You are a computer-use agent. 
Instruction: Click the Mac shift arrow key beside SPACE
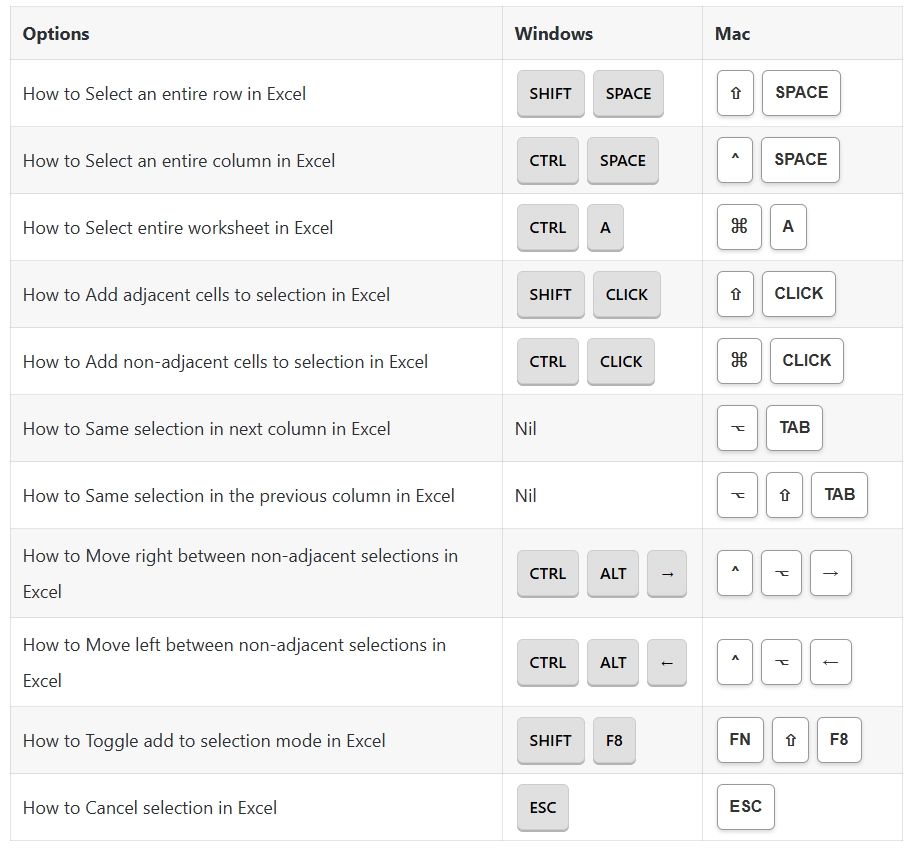click(x=735, y=93)
